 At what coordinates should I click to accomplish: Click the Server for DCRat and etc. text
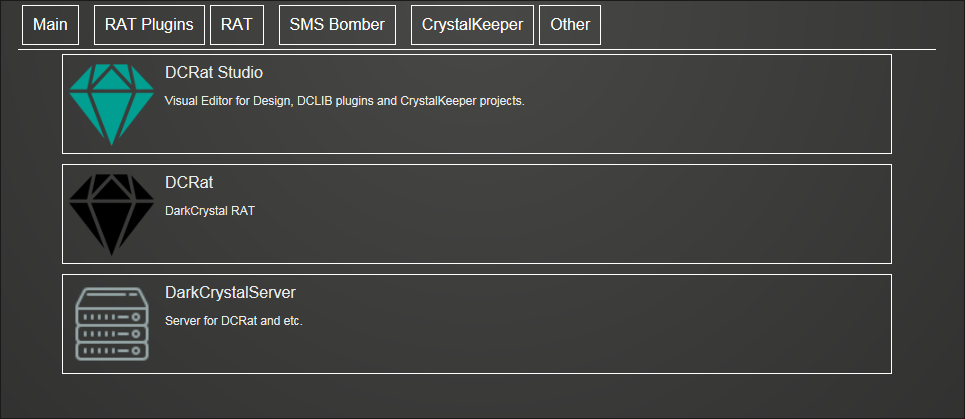(x=234, y=321)
